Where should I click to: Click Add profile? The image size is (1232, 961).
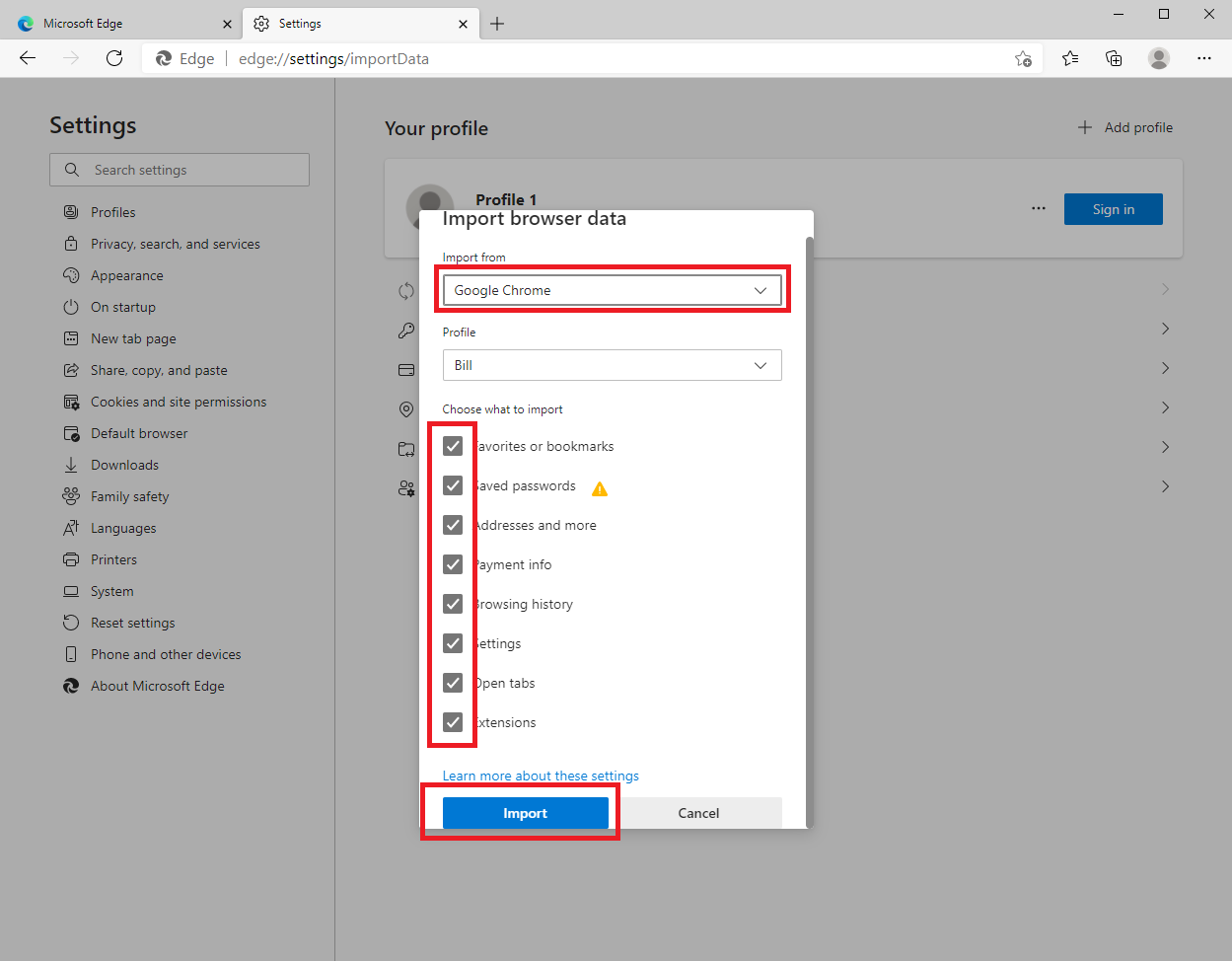[1125, 127]
